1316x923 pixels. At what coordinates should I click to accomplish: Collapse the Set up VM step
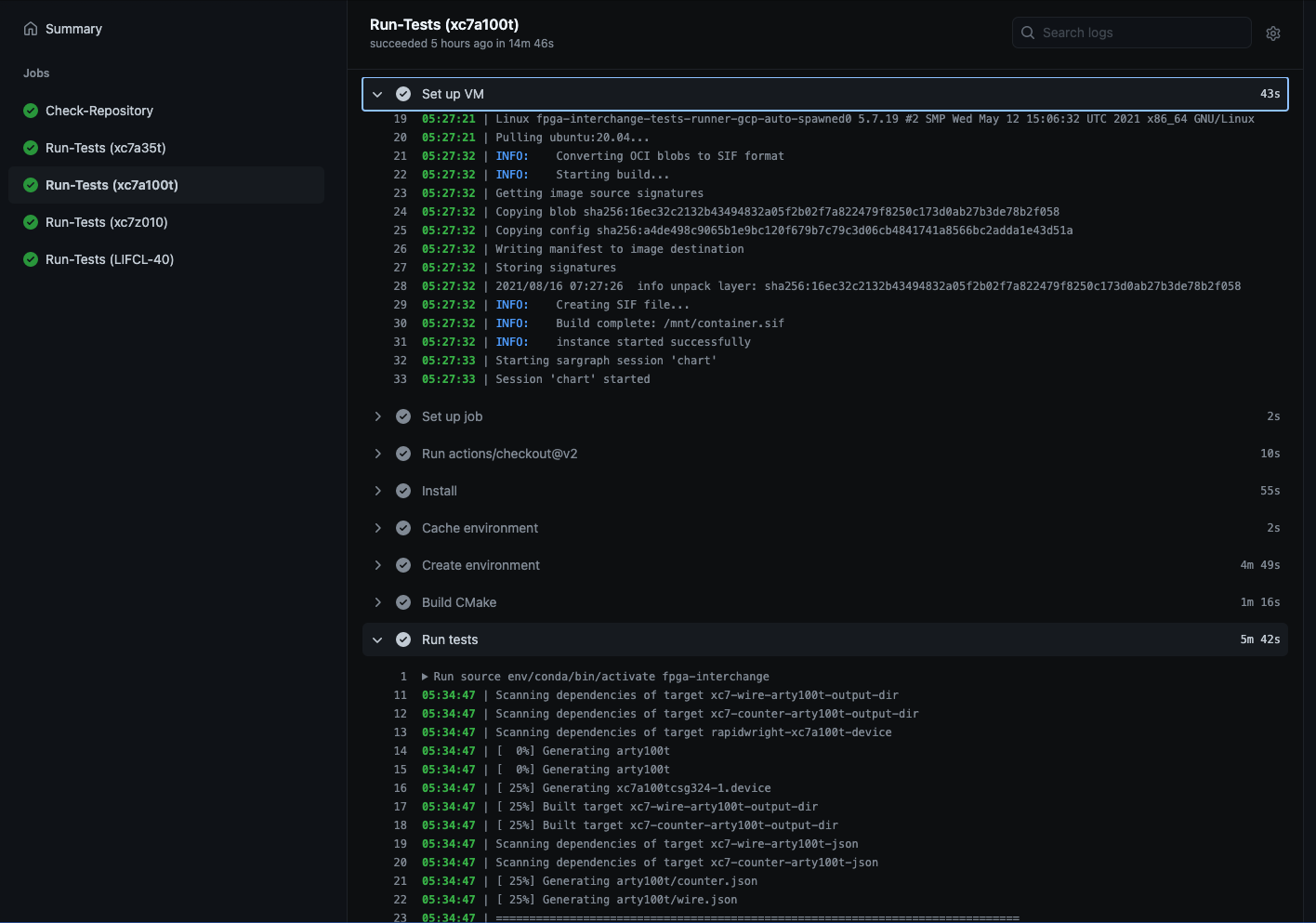377,94
